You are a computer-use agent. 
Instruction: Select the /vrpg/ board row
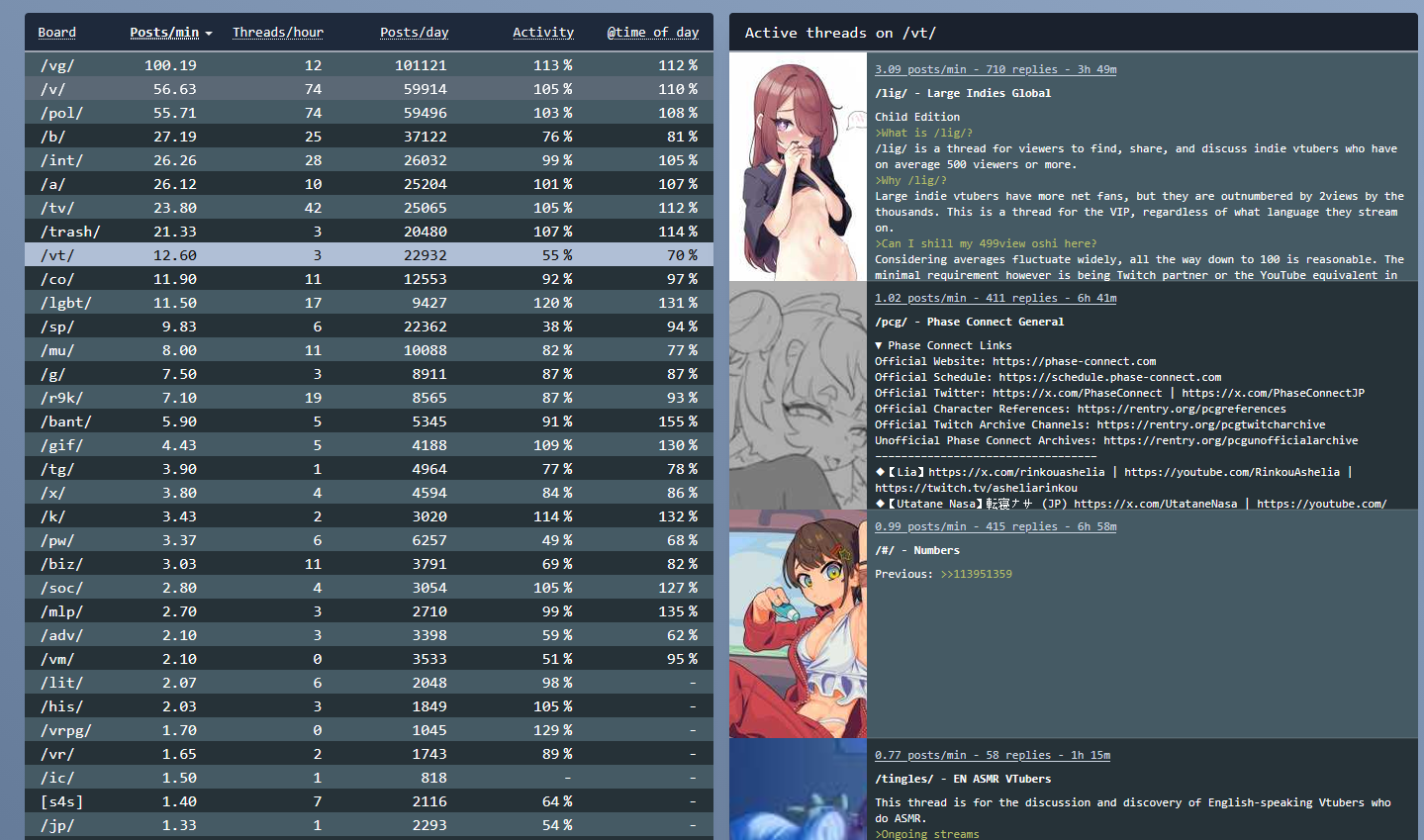pos(369,730)
